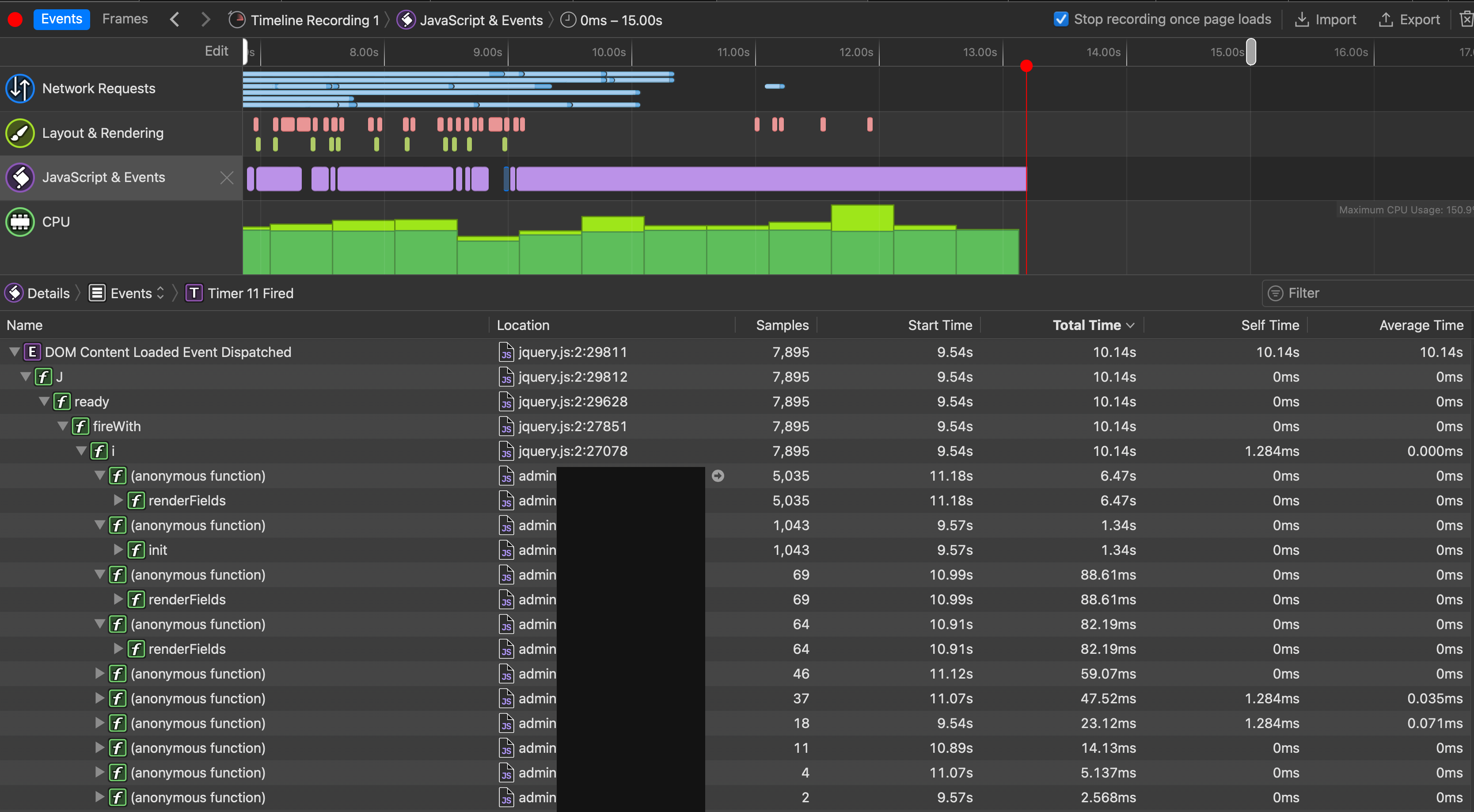Viewport: 1474px width, 812px height.
Task: Sort by Start Time column header
Action: tap(939, 325)
